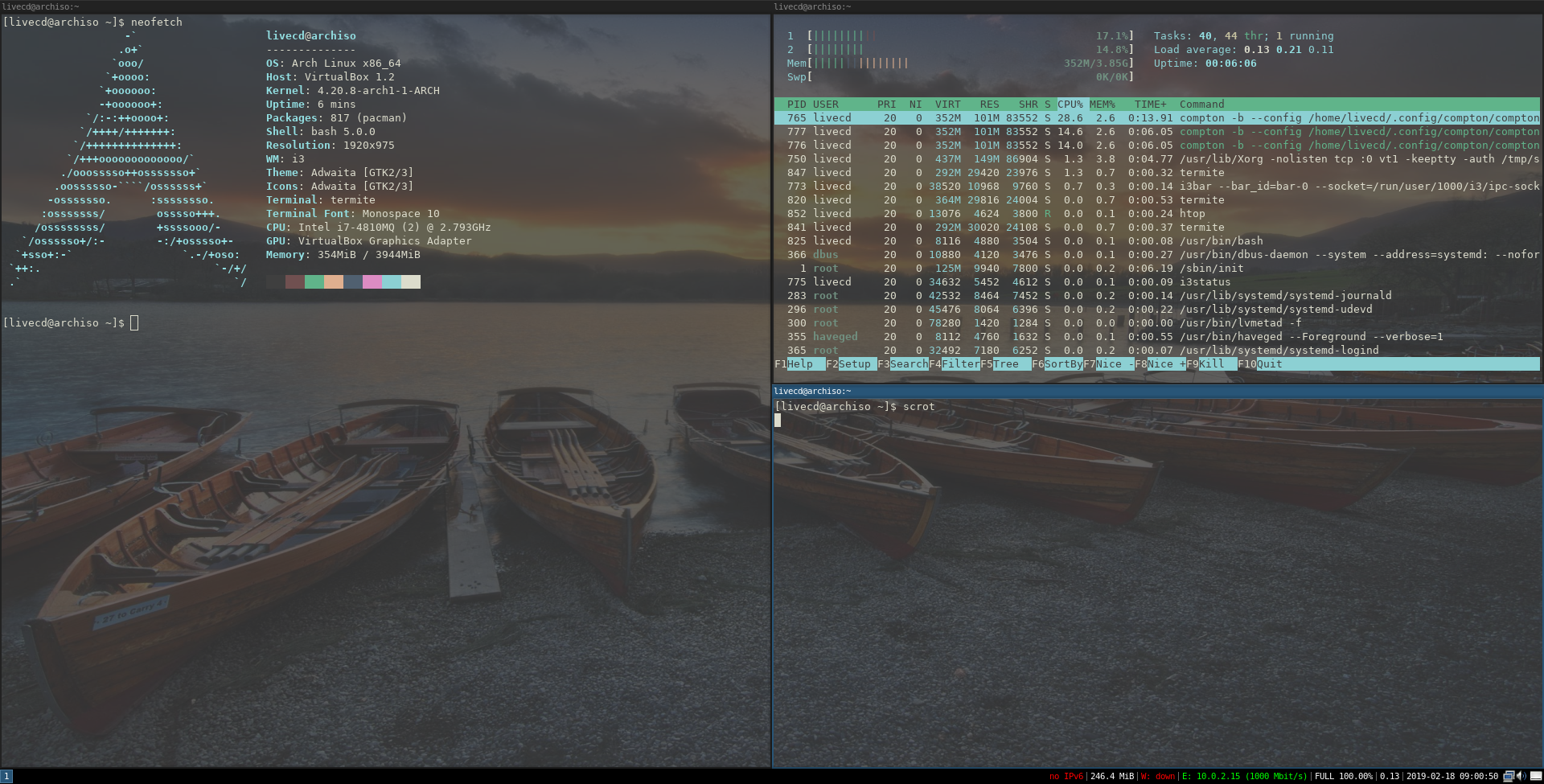Click F8 Nice + in htop
The image size is (1544, 784).
tap(1160, 364)
